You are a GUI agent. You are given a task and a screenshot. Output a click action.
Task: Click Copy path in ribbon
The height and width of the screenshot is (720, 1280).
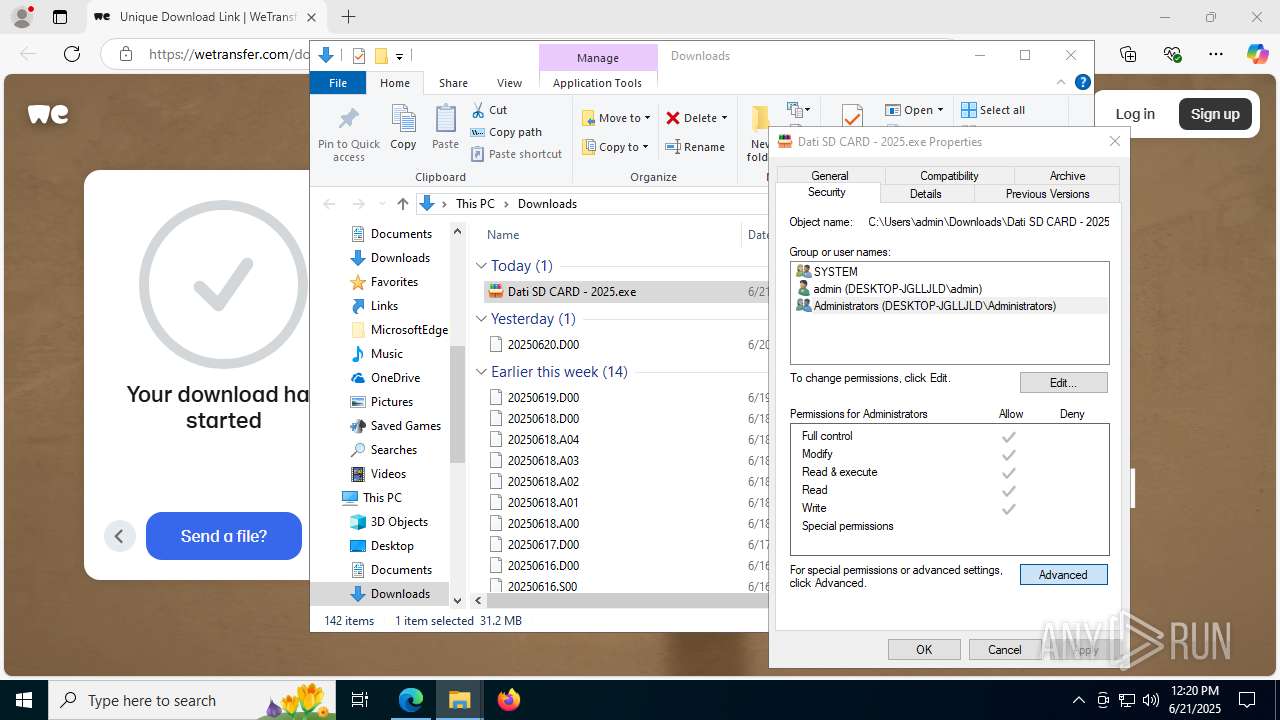pyautogui.click(x=506, y=132)
